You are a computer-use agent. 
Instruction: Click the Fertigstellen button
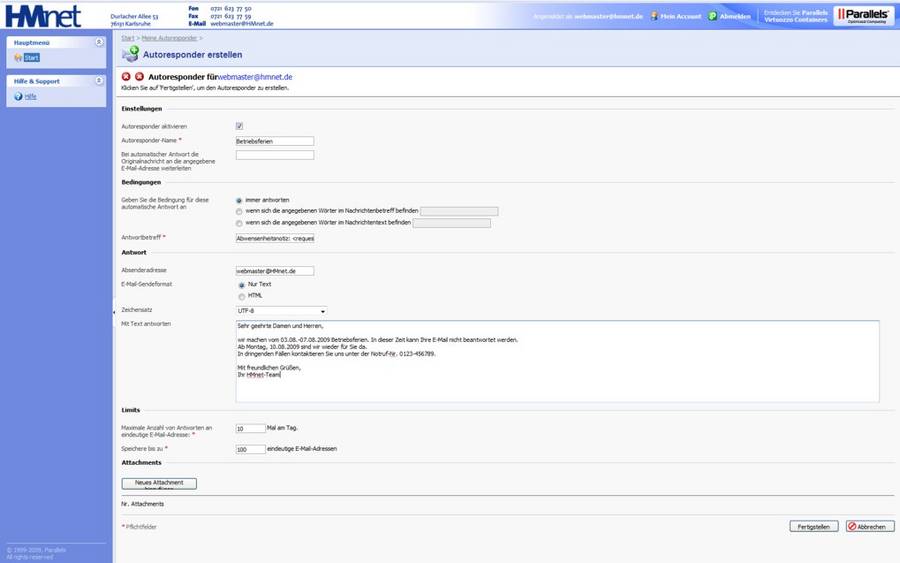(814, 526)
